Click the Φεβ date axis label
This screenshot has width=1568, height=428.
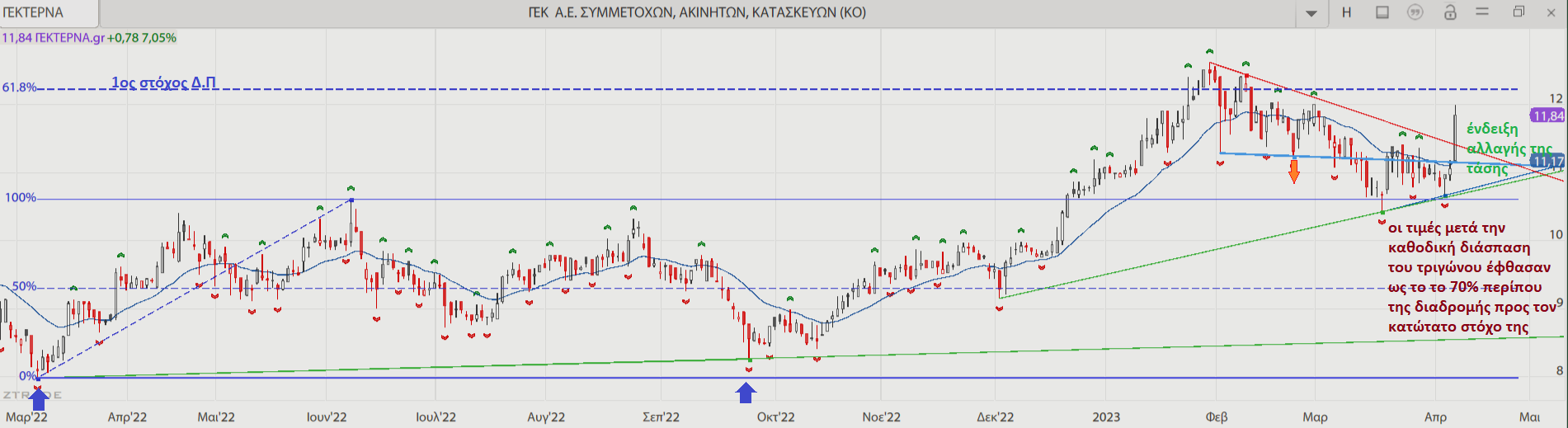1217,417
